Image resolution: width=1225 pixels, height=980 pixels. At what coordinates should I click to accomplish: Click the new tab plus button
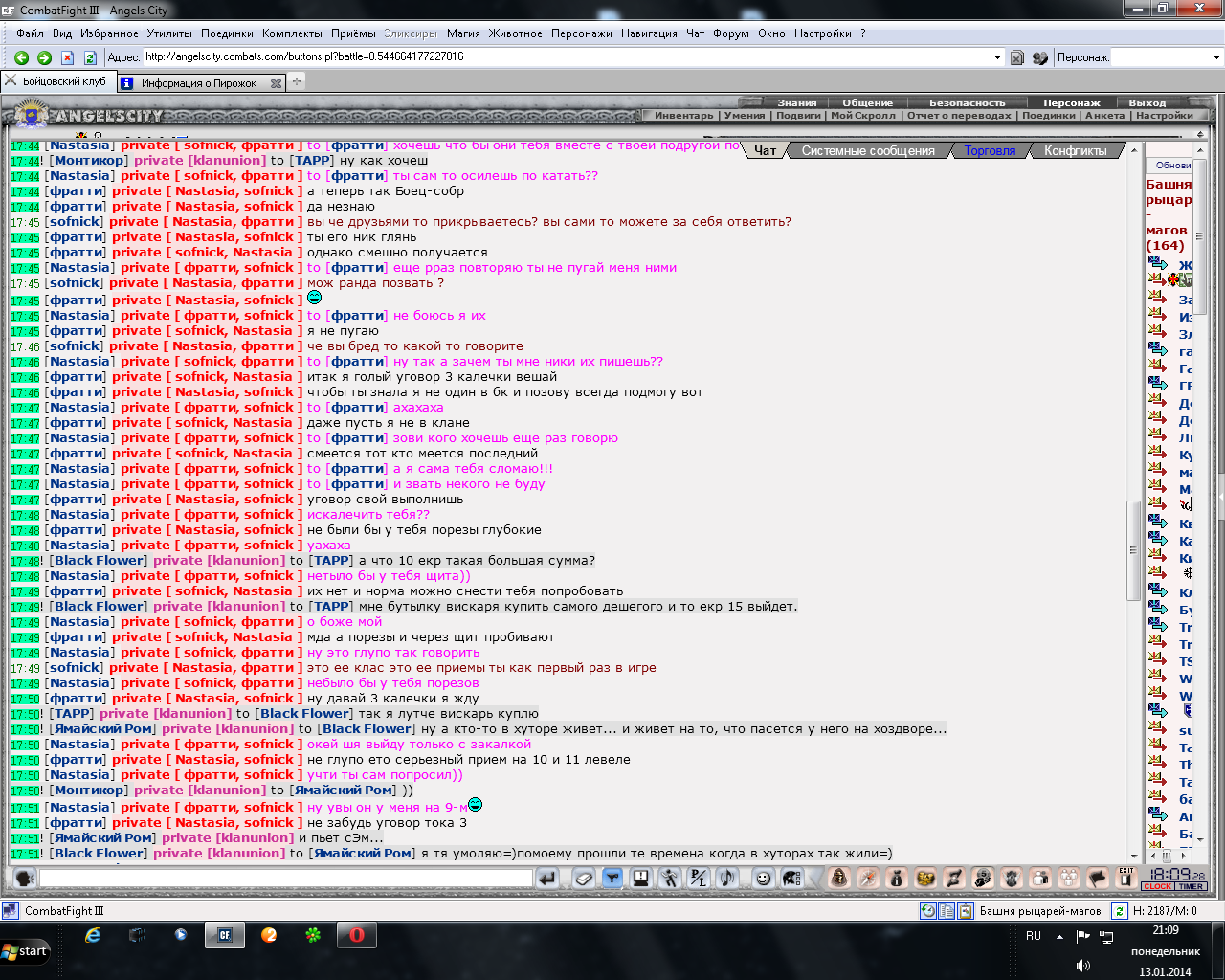pyautogui.click(x=297, y=82)
